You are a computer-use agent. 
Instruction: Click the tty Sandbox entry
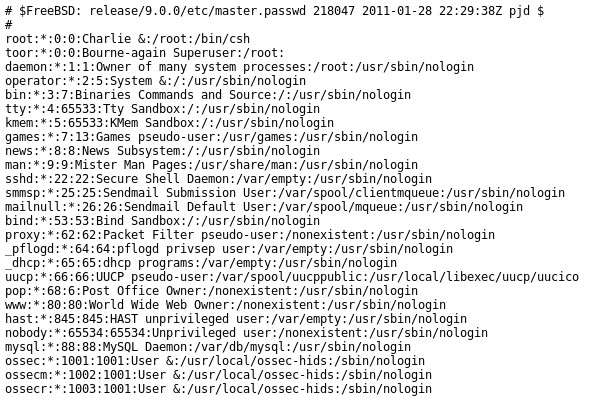pyautogui.click(x=163, y=109)
